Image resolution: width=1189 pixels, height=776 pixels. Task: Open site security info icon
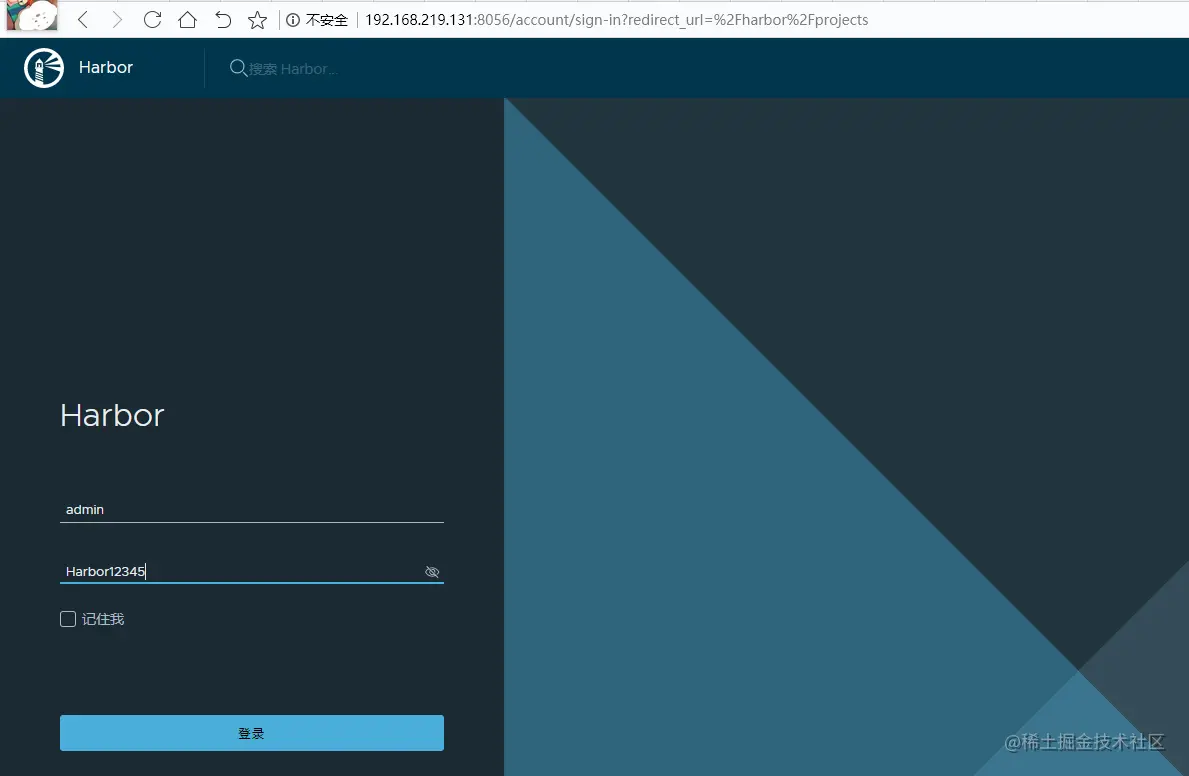coord(293,20)
